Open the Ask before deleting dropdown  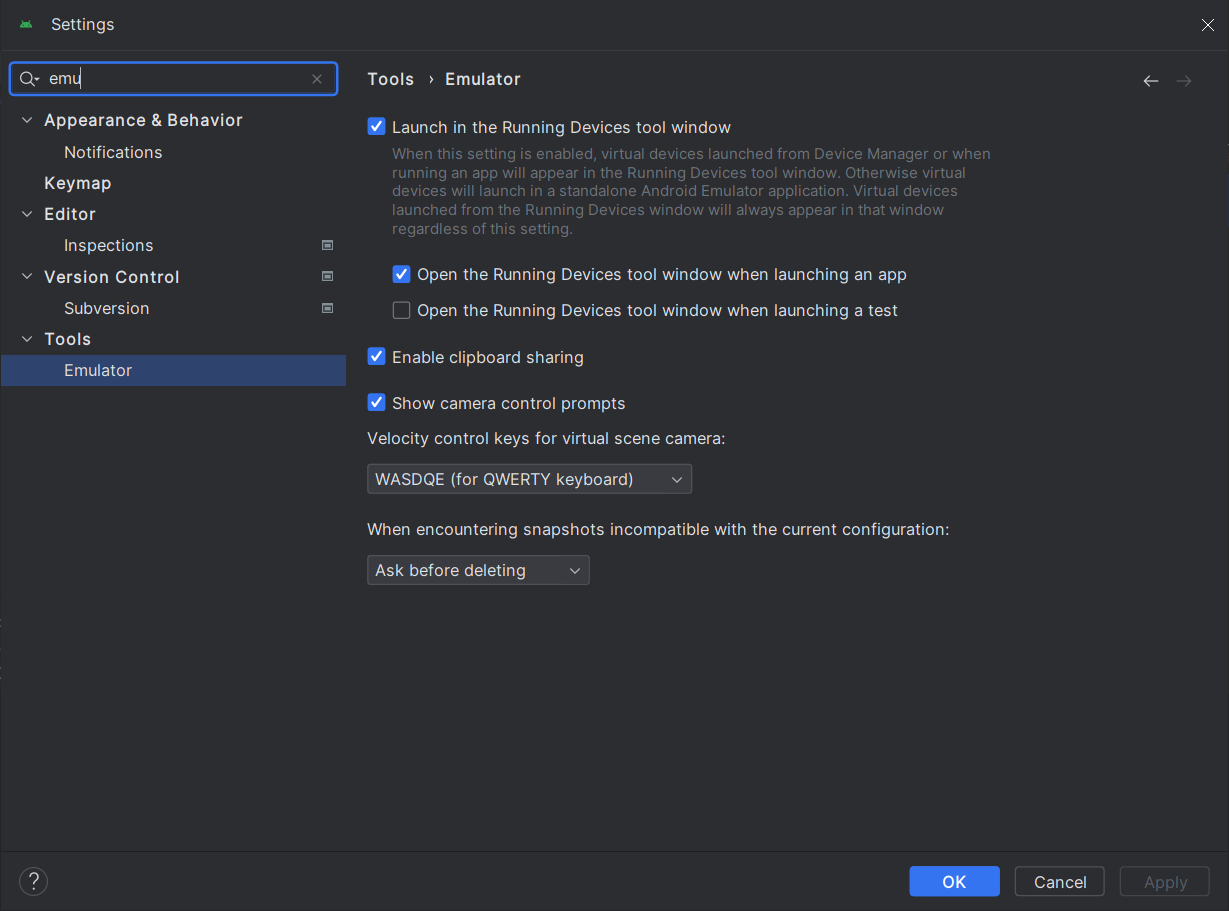(478, 570)
